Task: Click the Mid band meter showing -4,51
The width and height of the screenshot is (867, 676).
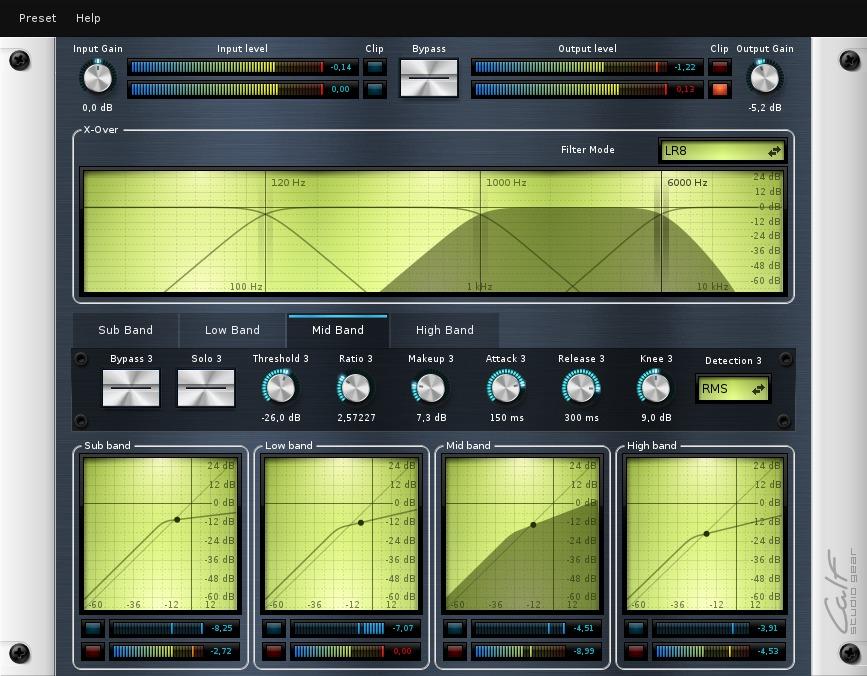Action: click(x=537, y=628)
